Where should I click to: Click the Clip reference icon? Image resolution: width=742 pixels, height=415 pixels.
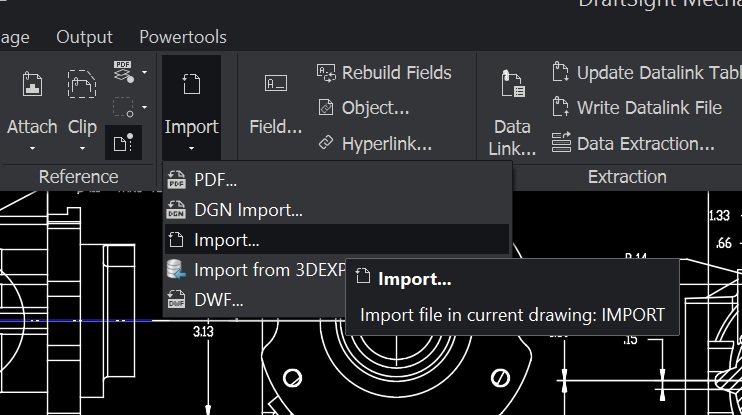[82, 84]
